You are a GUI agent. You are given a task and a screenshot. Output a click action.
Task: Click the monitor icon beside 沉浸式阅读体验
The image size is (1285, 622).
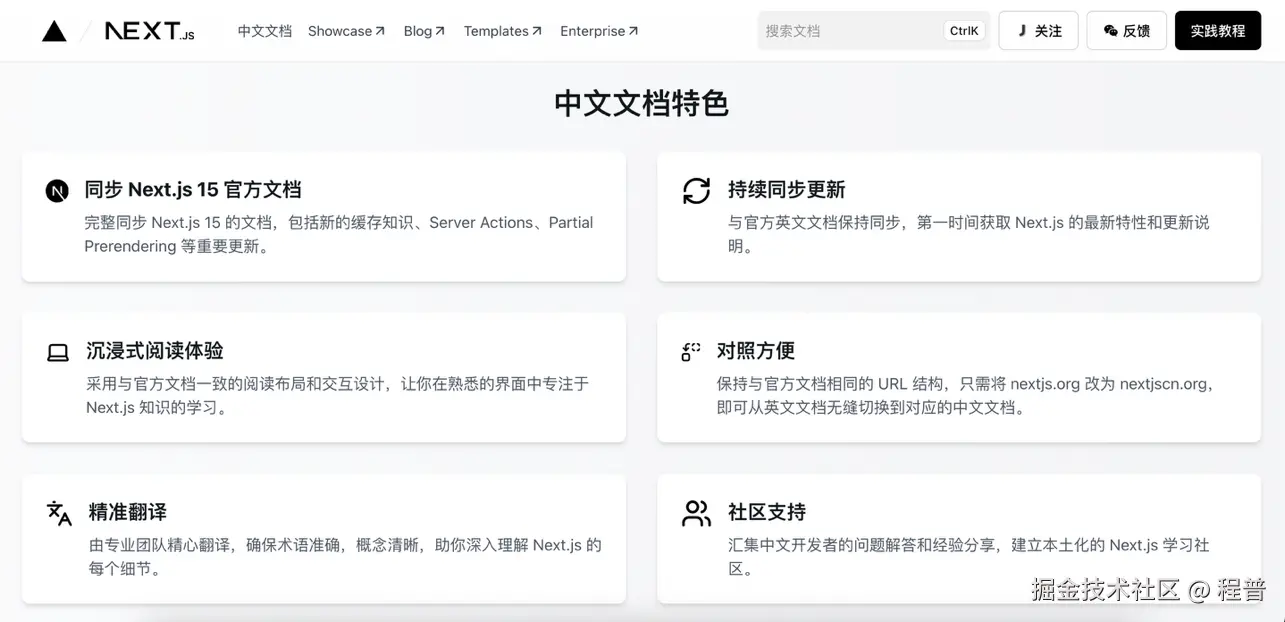click(x=57, y=351)
